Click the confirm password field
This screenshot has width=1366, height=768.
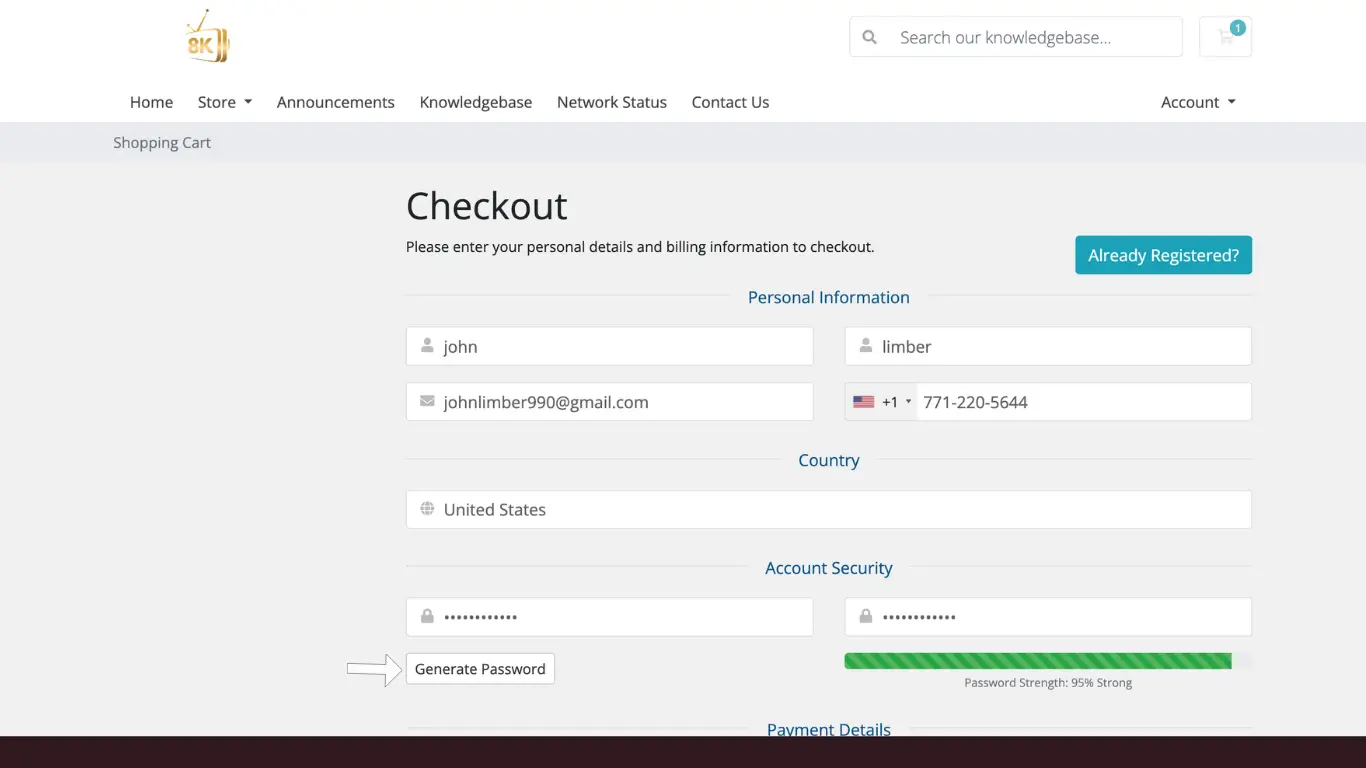tap(1048, 617)
